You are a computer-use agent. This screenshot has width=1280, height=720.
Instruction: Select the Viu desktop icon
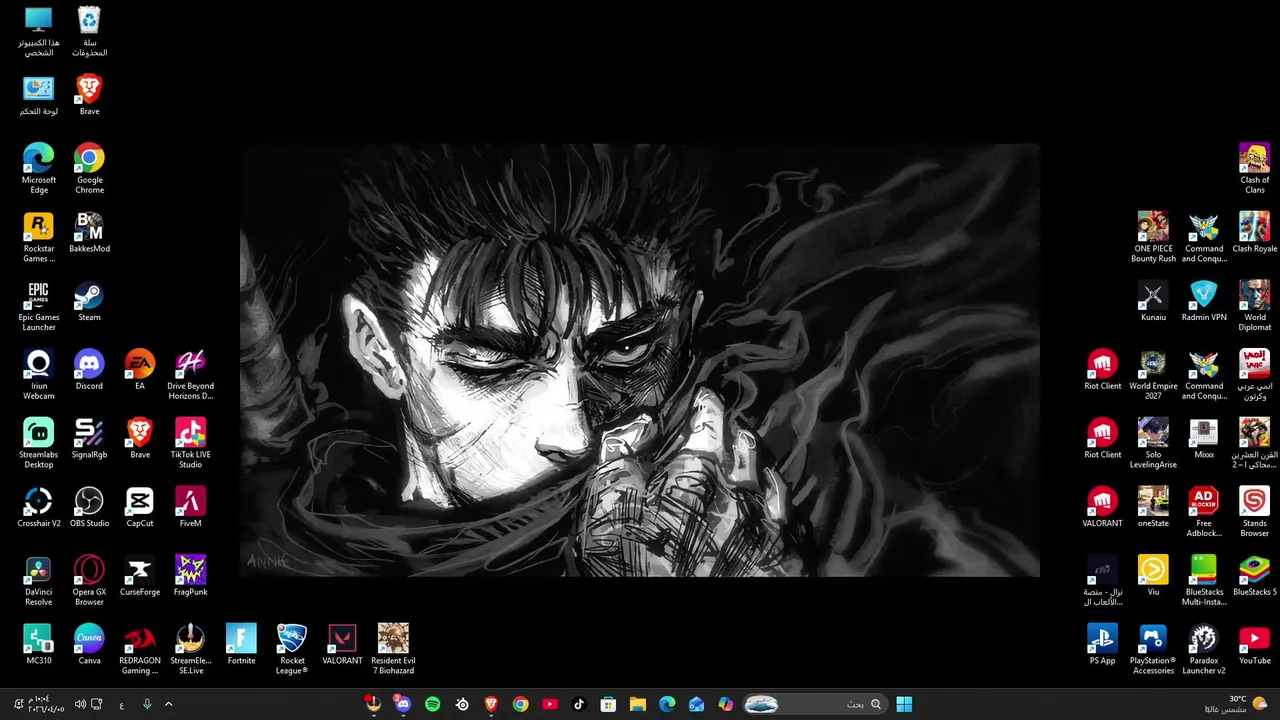tap(1153, 576)
